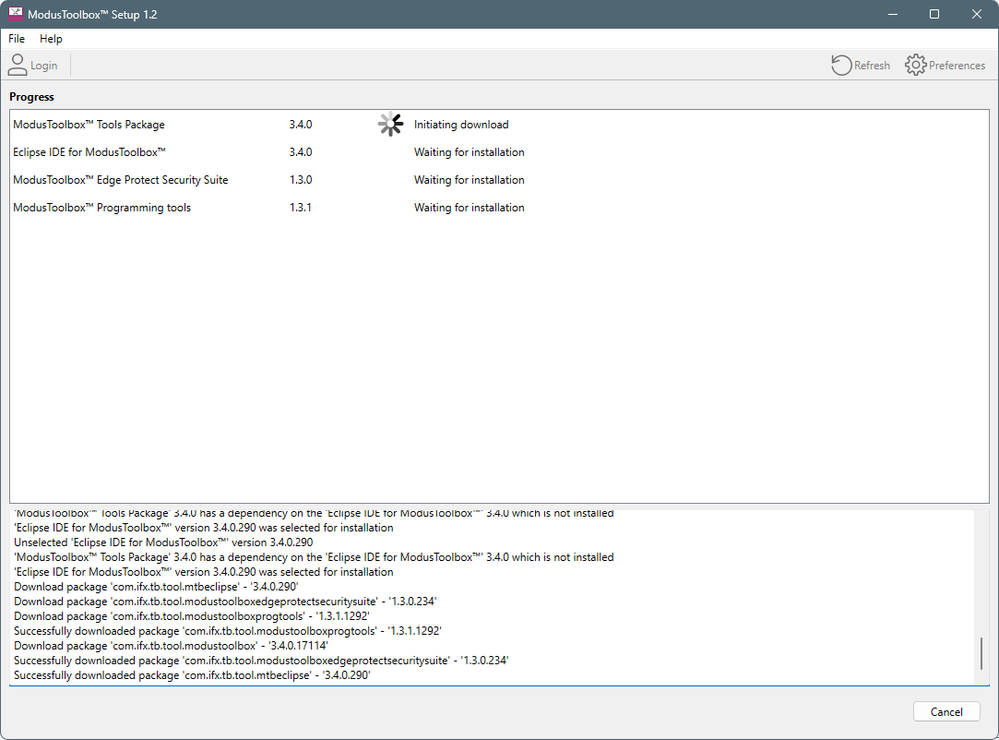Click the ModusToolbox icon in the title bar
The image size is (999, 740).
coord(14,14)
